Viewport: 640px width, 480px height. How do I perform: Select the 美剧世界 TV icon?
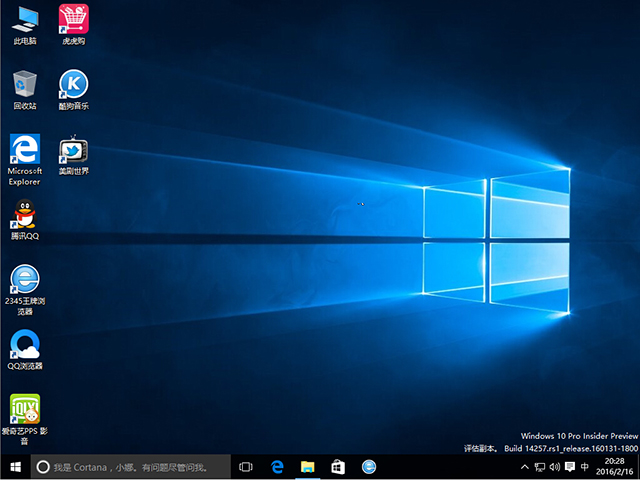click(x=73, y=150)
